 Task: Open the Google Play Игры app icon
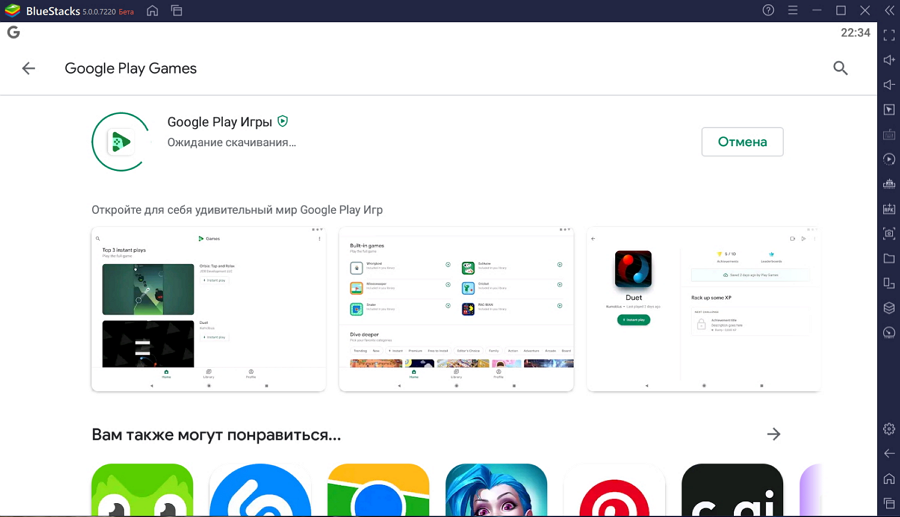tap(121, 142)
